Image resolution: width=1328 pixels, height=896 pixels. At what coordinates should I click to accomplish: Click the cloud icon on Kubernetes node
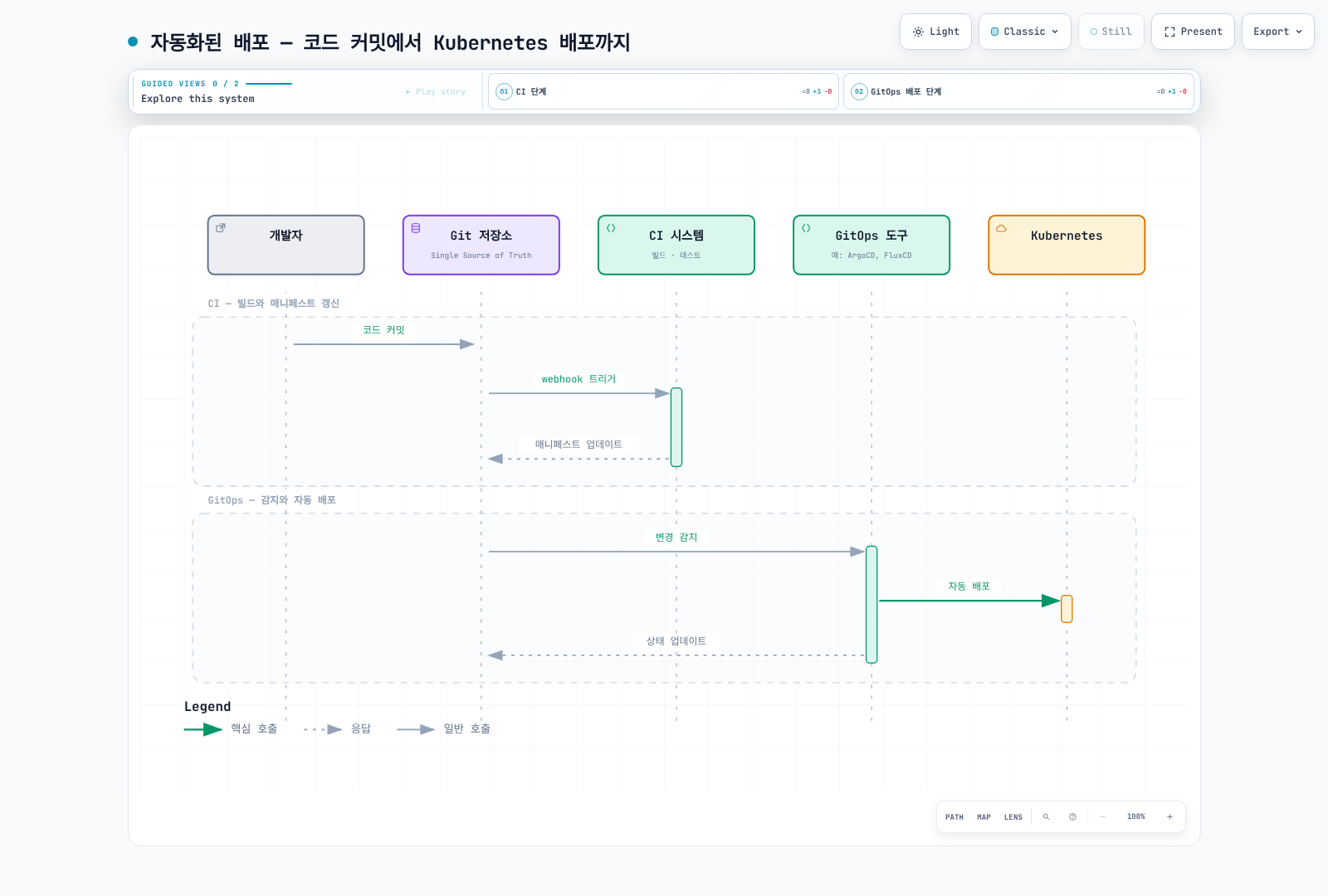1001,228
